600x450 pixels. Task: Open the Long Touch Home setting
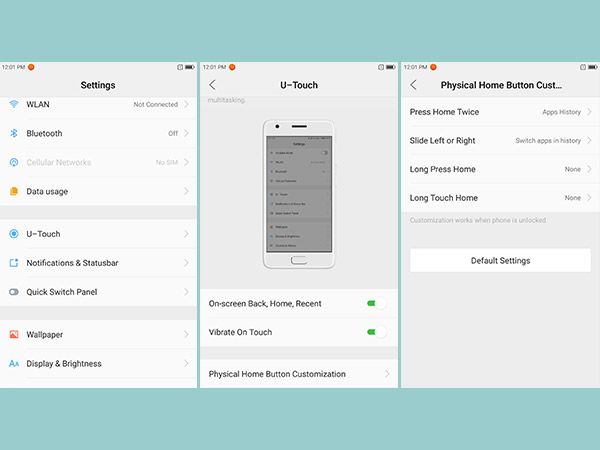click(x=589, y=198)
